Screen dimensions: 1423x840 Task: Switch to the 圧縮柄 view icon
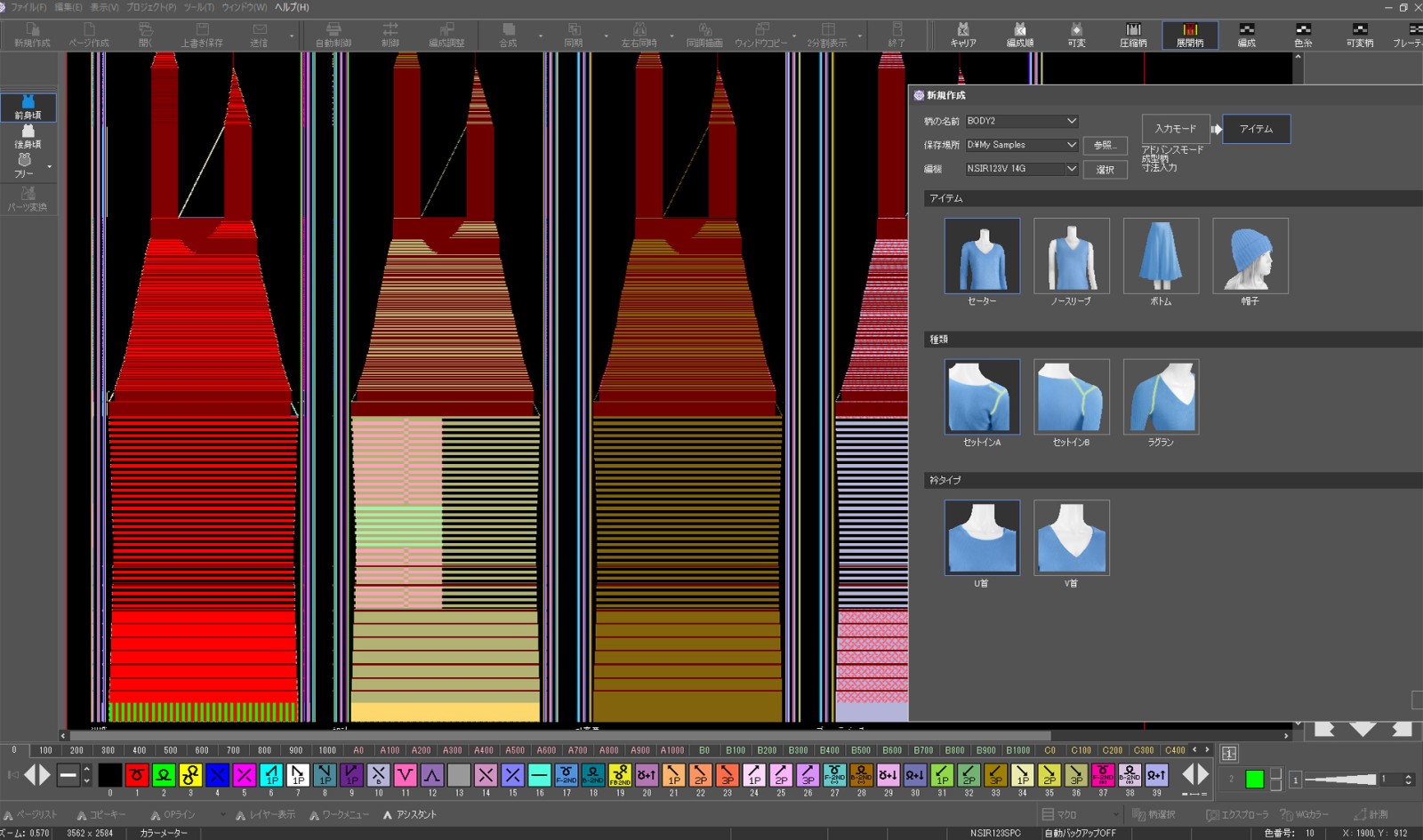[1133, 35]
